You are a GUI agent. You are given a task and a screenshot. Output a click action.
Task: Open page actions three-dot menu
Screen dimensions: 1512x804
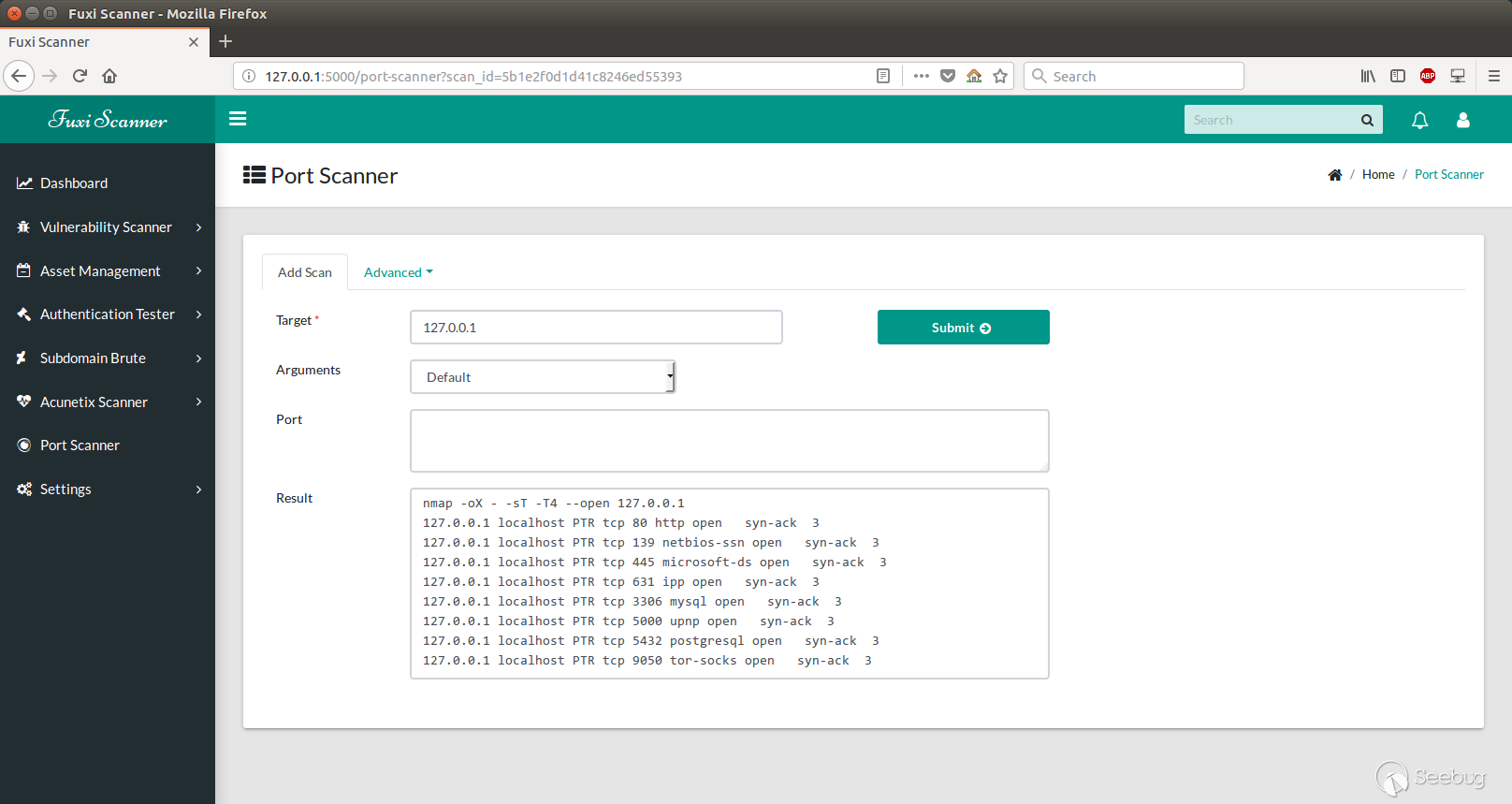(922, 76)
